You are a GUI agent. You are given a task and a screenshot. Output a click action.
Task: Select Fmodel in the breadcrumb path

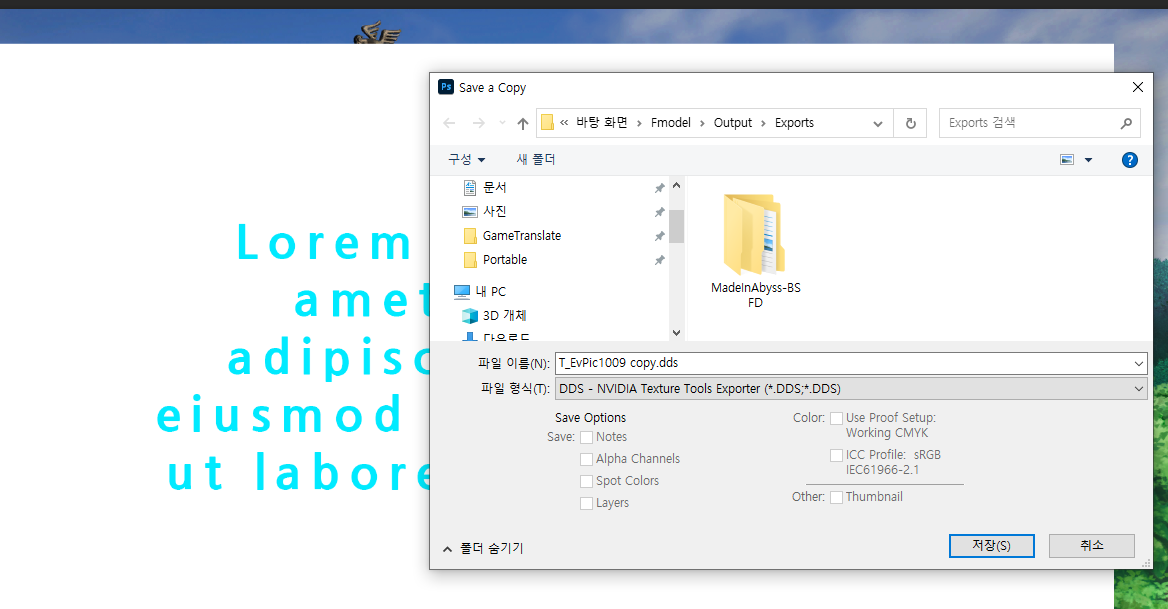tap(670, 123)
